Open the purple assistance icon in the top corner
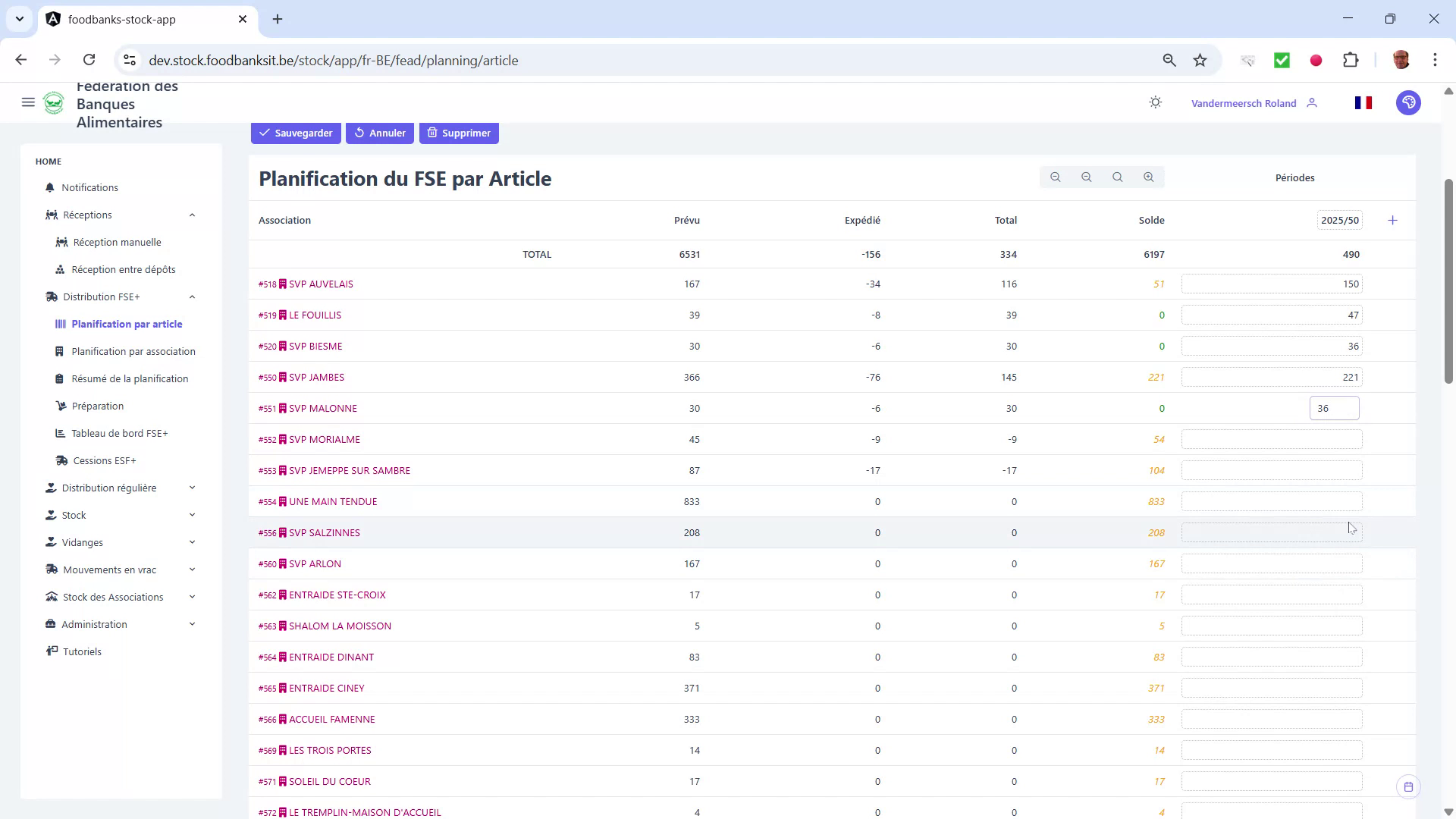1456x819 pixels. (1408, 102)
